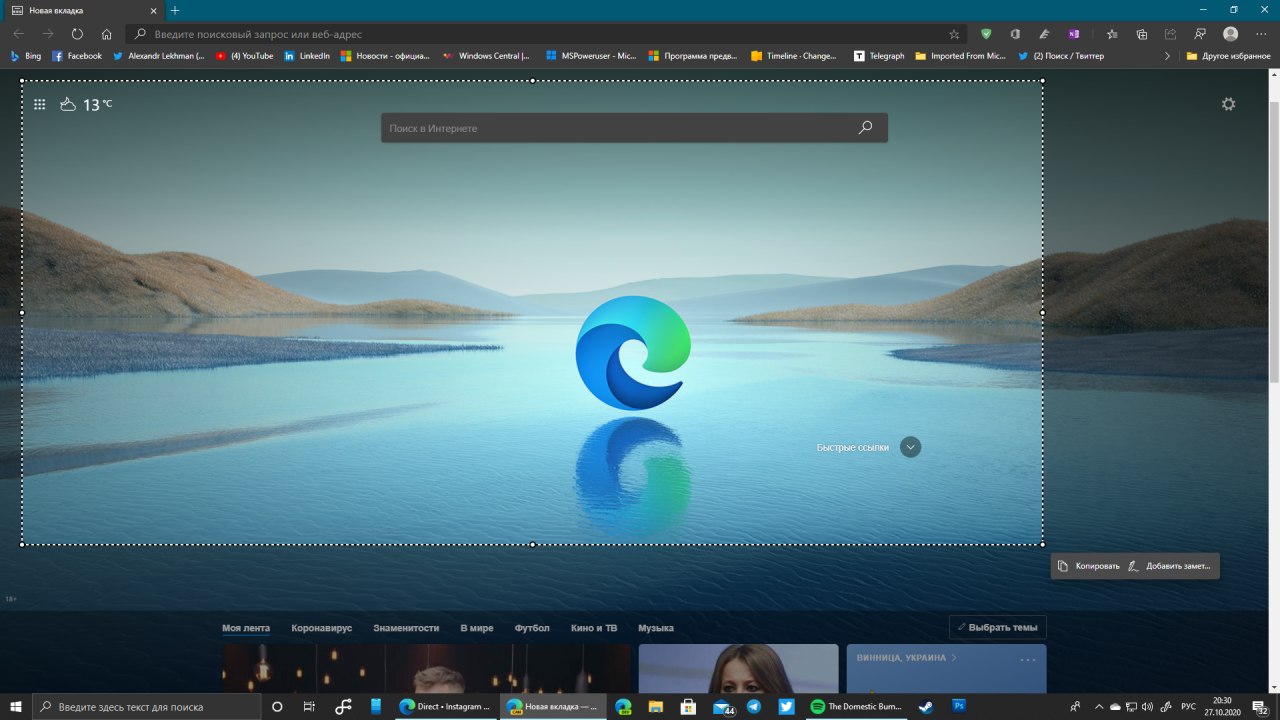1280x720 pixels.
Task: Open the Collections icon
Action: pyautogui.click(x=1141, y=34)
